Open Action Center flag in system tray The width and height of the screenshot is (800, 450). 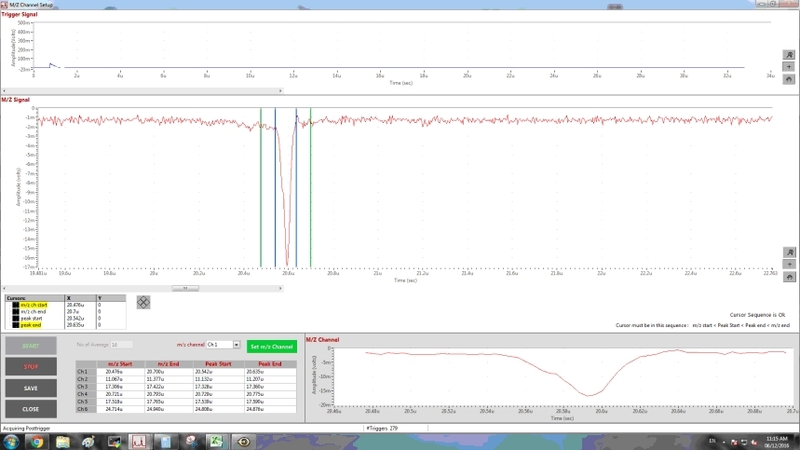734,442
